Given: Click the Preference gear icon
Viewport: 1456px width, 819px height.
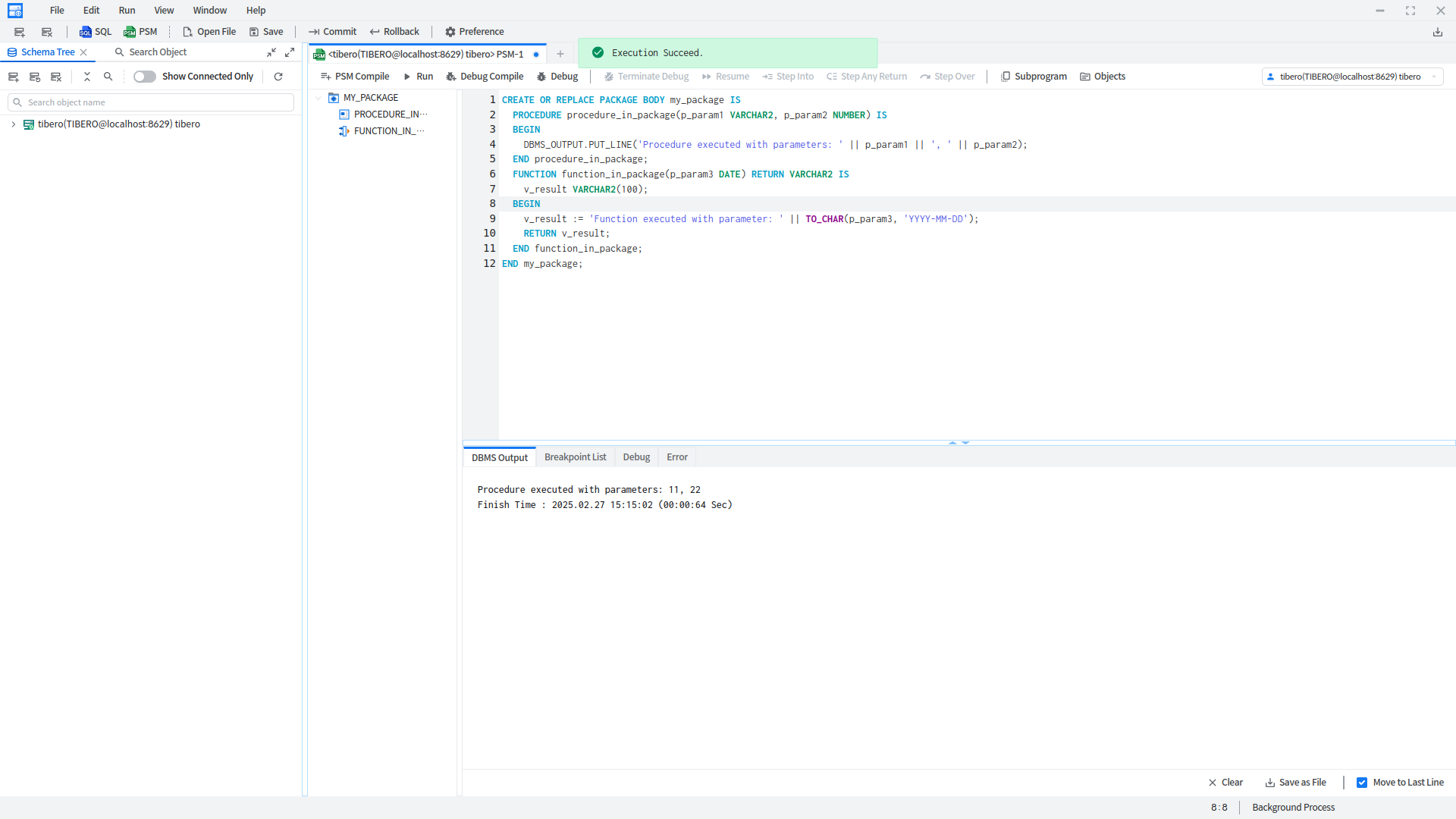Looking at the screenshot, I should (x=450, y=32).
